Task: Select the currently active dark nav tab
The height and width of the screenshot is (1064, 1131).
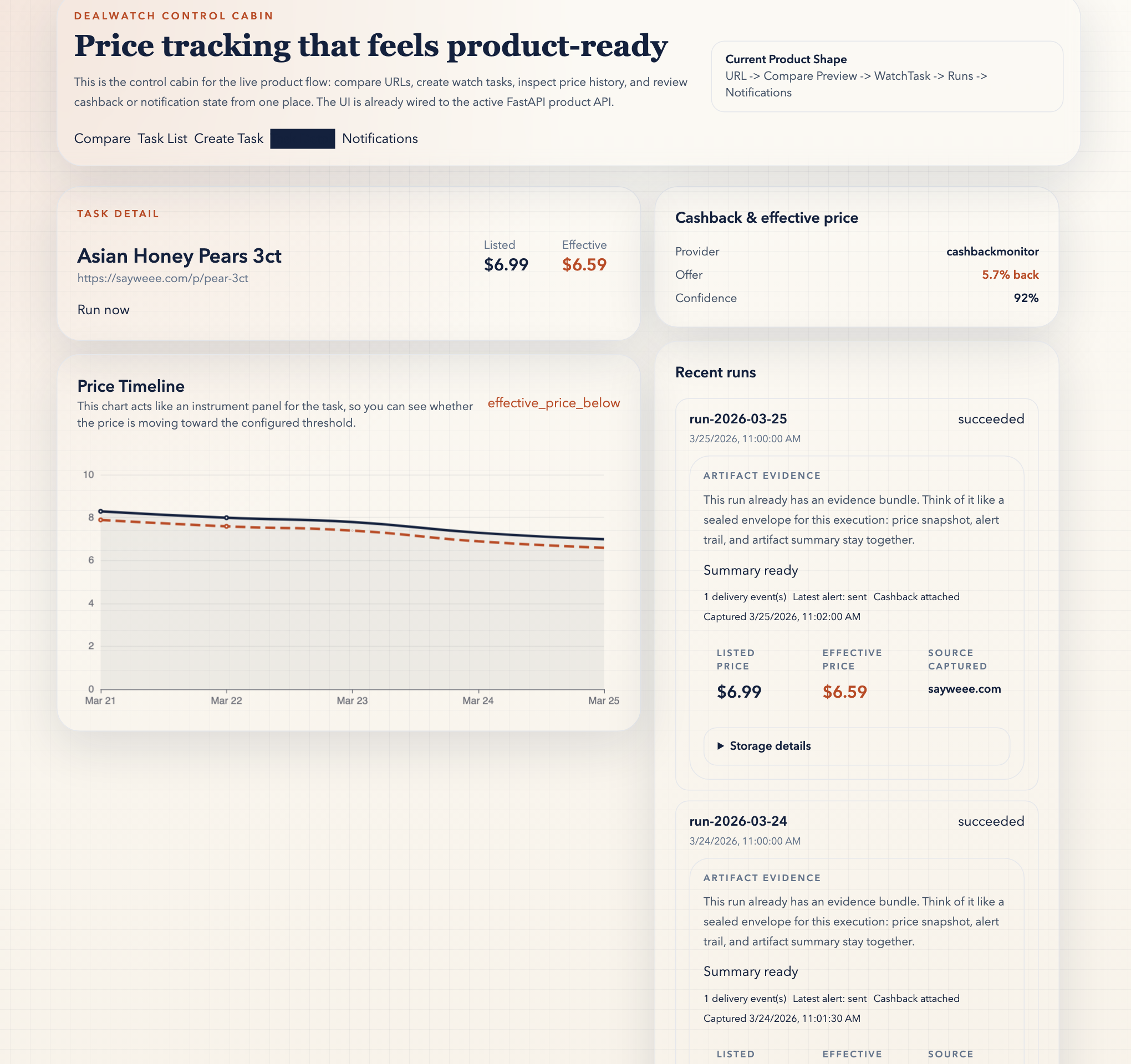Action: [x=303, y=138]
